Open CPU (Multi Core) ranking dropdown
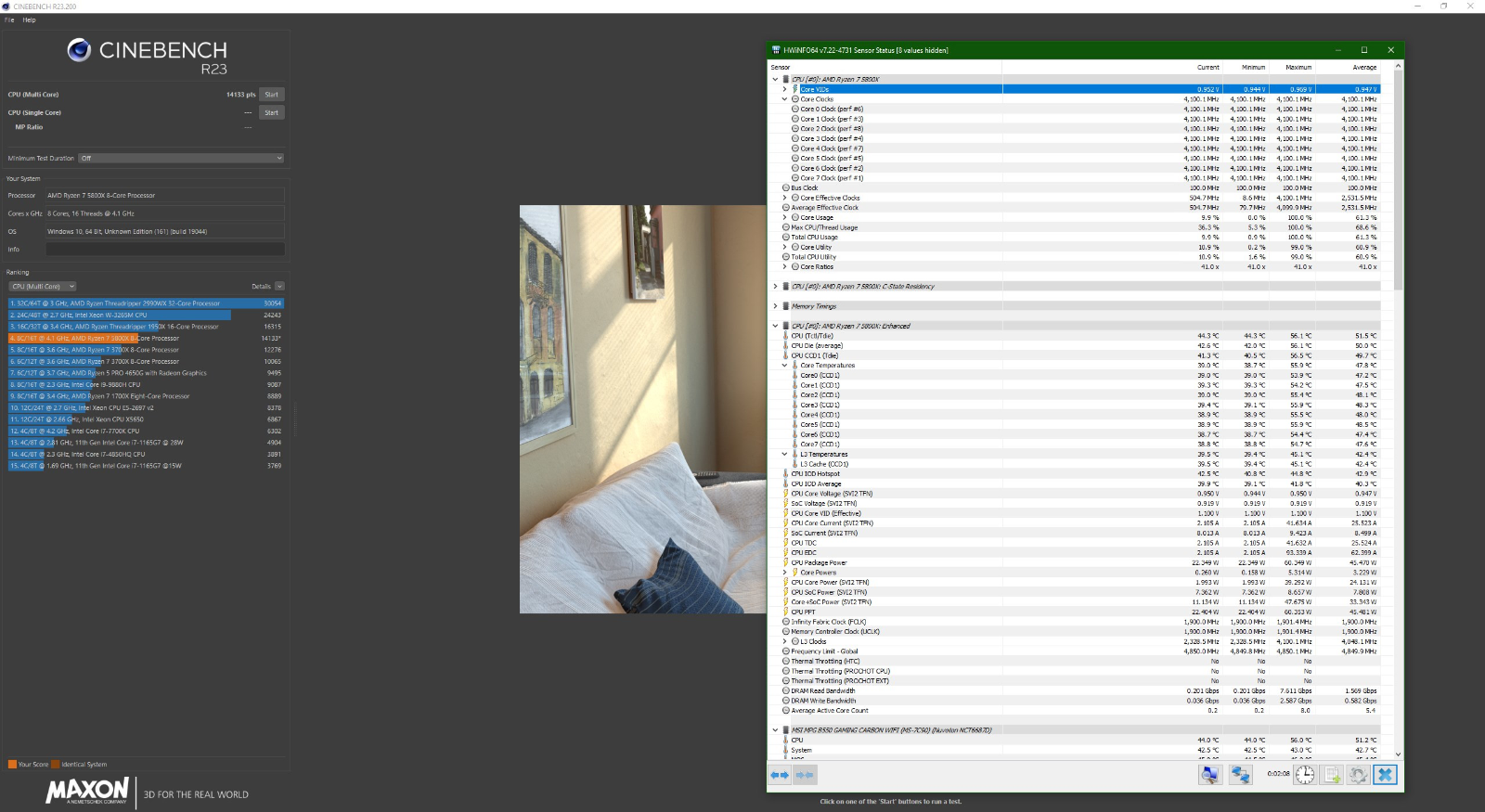Image resolution: width=1485 pixels, height=812 pixels. [x=43, y=287]
